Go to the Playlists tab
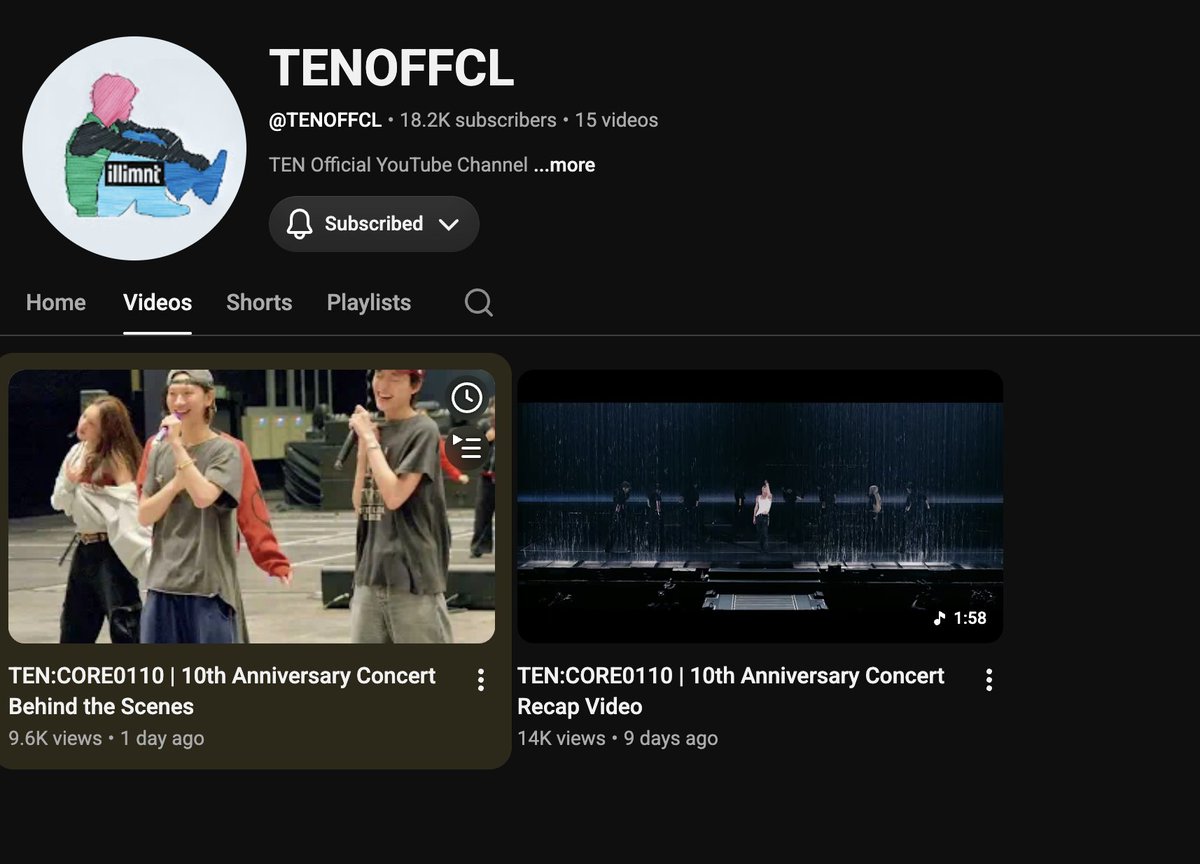The width and height of the screenshot is (1200, 864). click(369, 302)
